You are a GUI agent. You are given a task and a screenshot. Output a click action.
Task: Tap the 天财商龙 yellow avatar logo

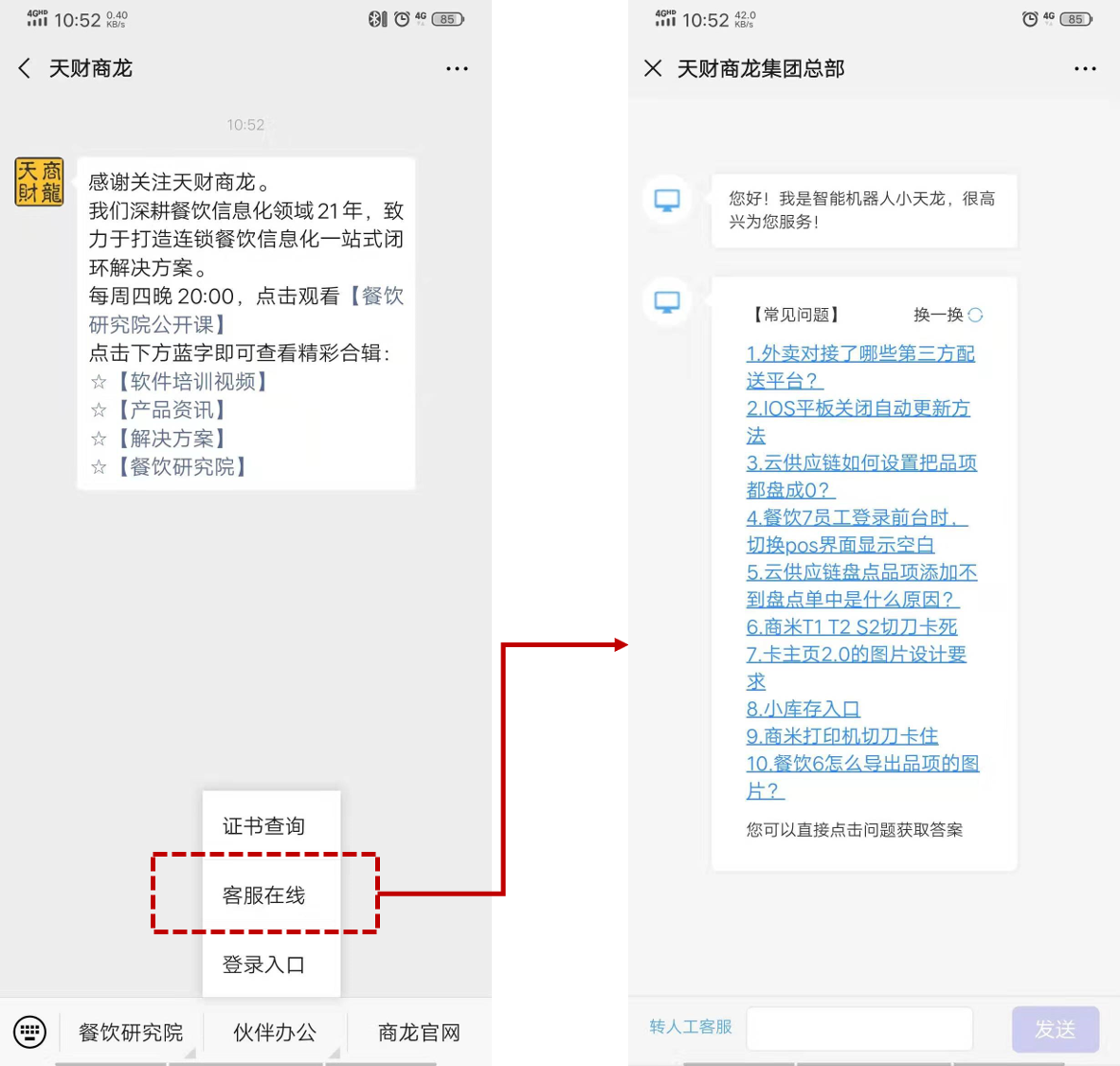pos(39,182)
